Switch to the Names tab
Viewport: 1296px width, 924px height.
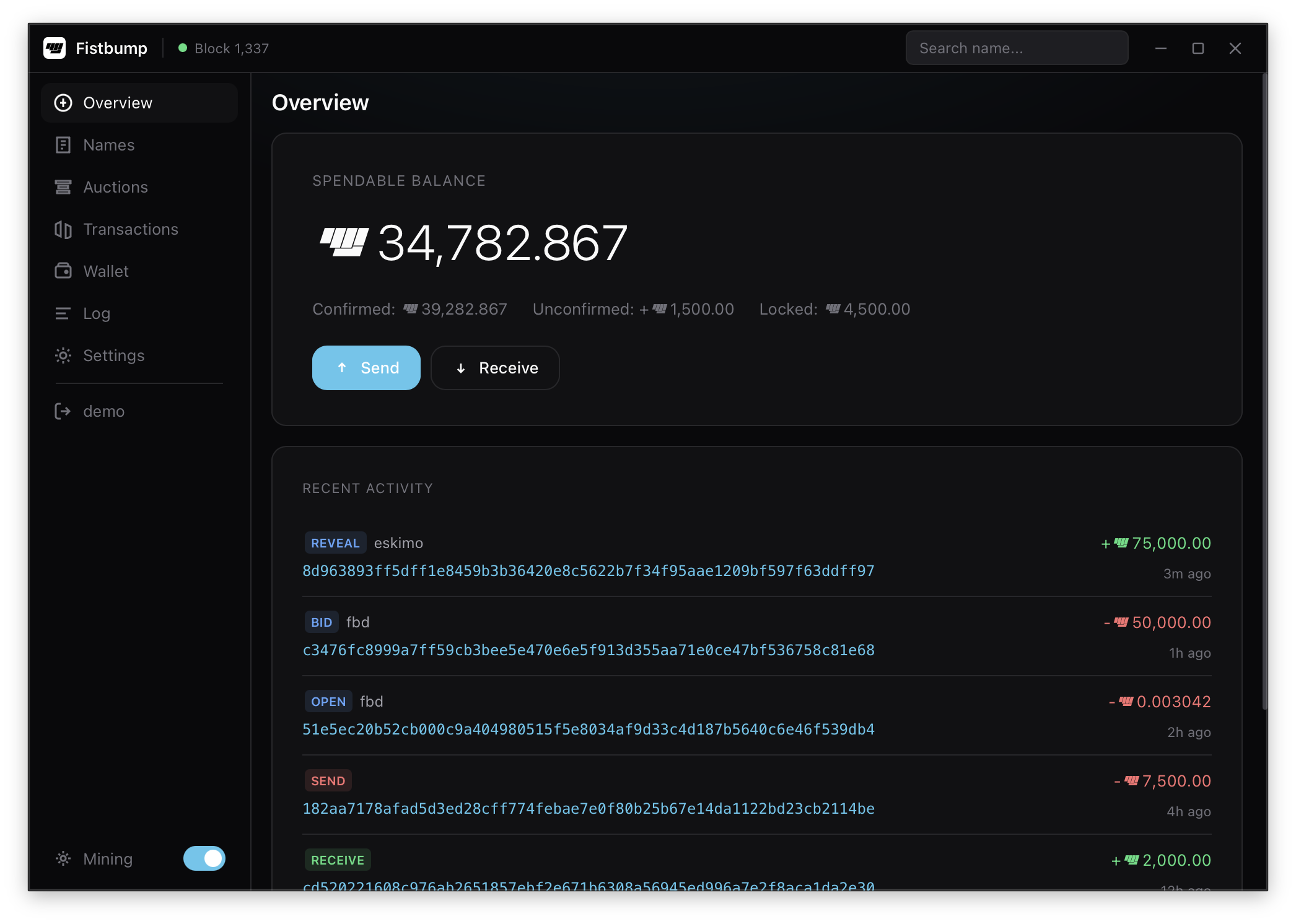108,144
